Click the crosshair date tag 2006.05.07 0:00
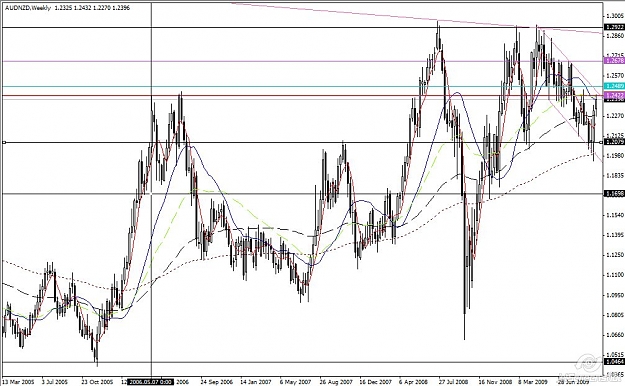This screenshot has width=625, height=386. 151,382
